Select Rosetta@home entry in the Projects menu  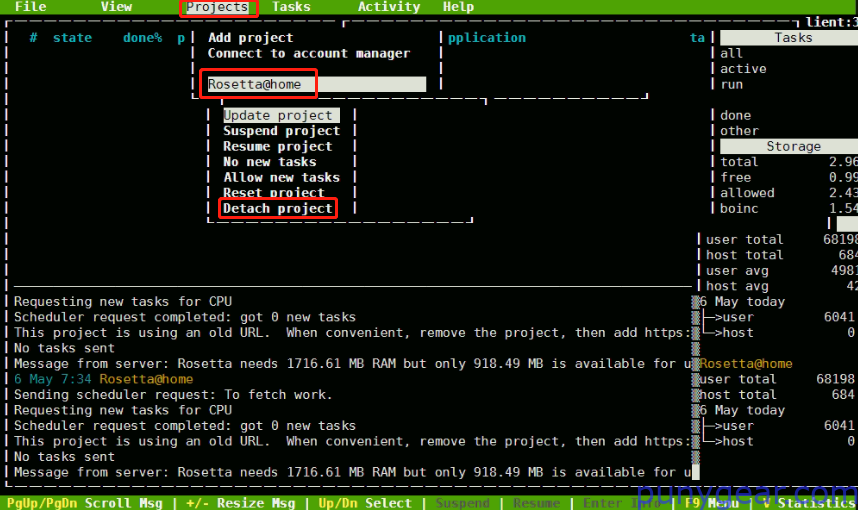pyautogui.click(x=316, y=84)
